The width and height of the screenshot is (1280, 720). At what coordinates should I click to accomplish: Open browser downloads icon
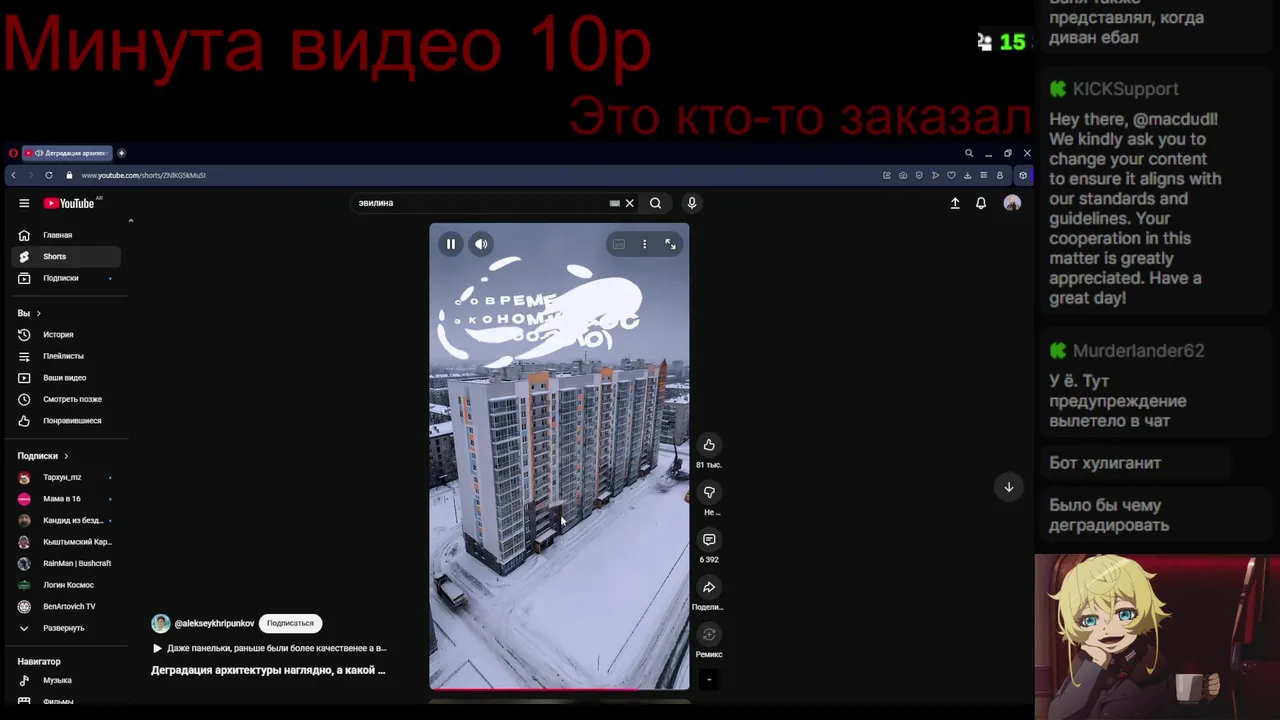coord(967,175)
